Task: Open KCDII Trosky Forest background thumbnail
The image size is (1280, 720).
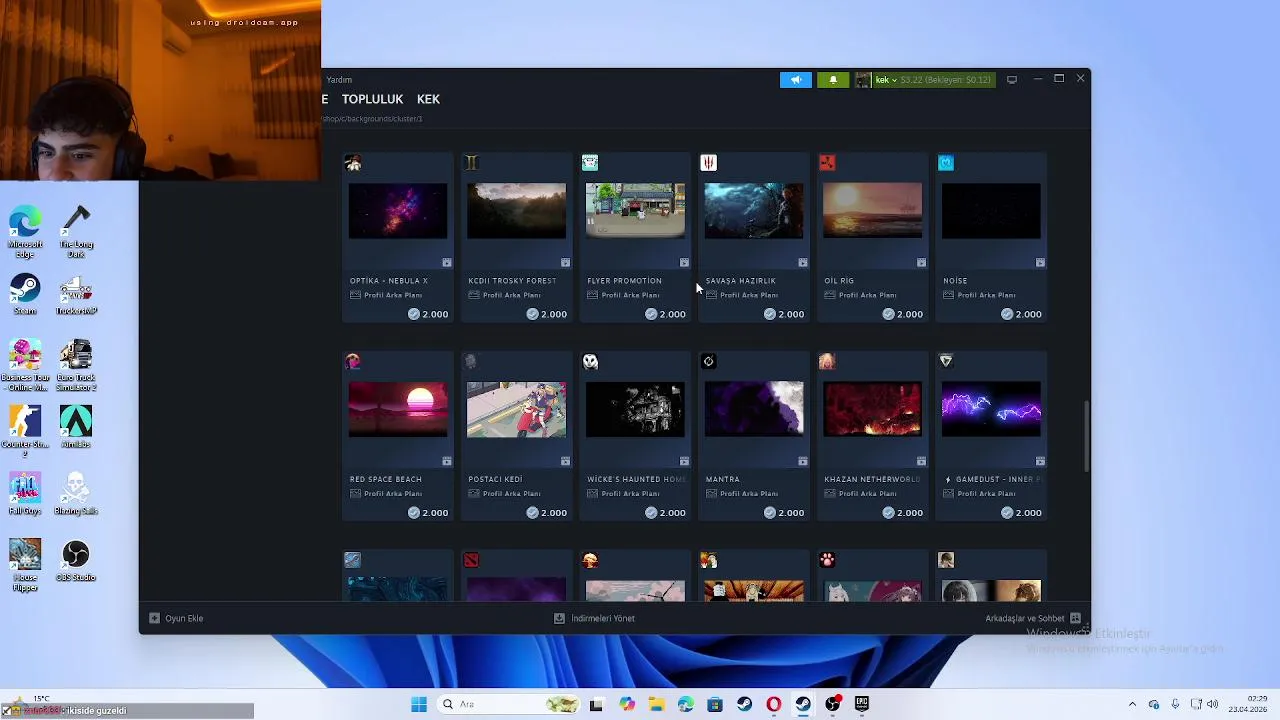Action: pos(516,211)
